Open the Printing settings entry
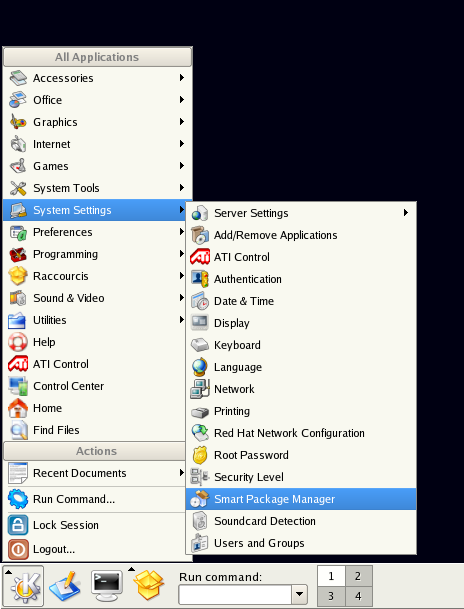Screen dimensions: 464x609 point(301,411)
